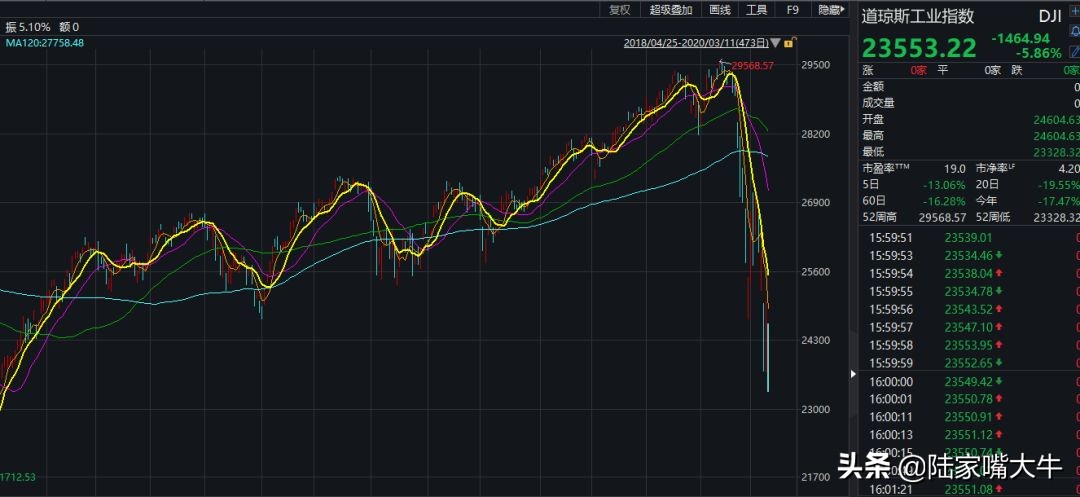This screenshot has width=1080, height=497.
Task: Click the 道琼斯工业指数 title
Action: tap(917, 17)
